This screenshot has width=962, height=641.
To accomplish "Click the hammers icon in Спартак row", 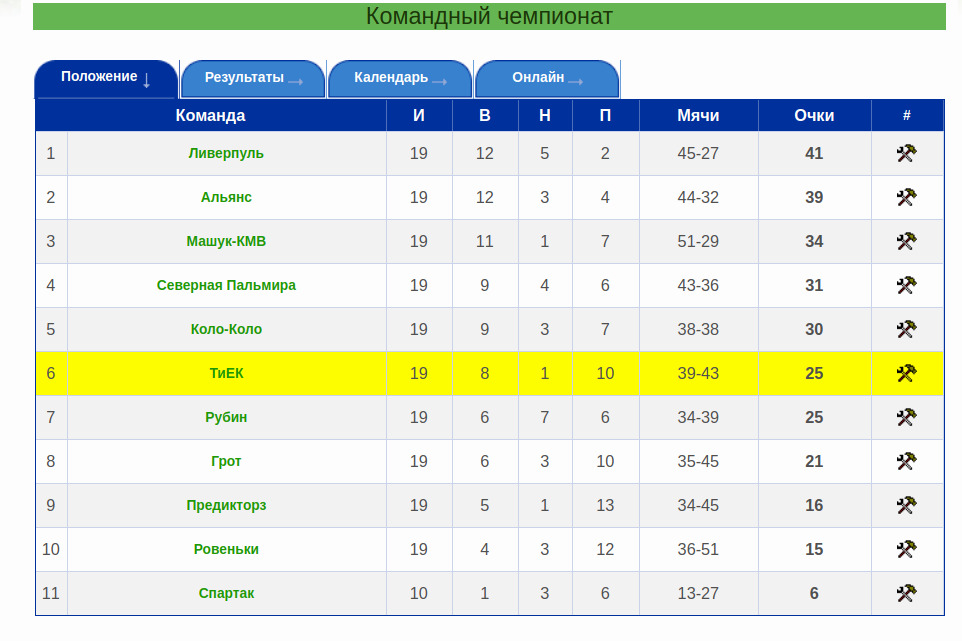I will [906, 594].
